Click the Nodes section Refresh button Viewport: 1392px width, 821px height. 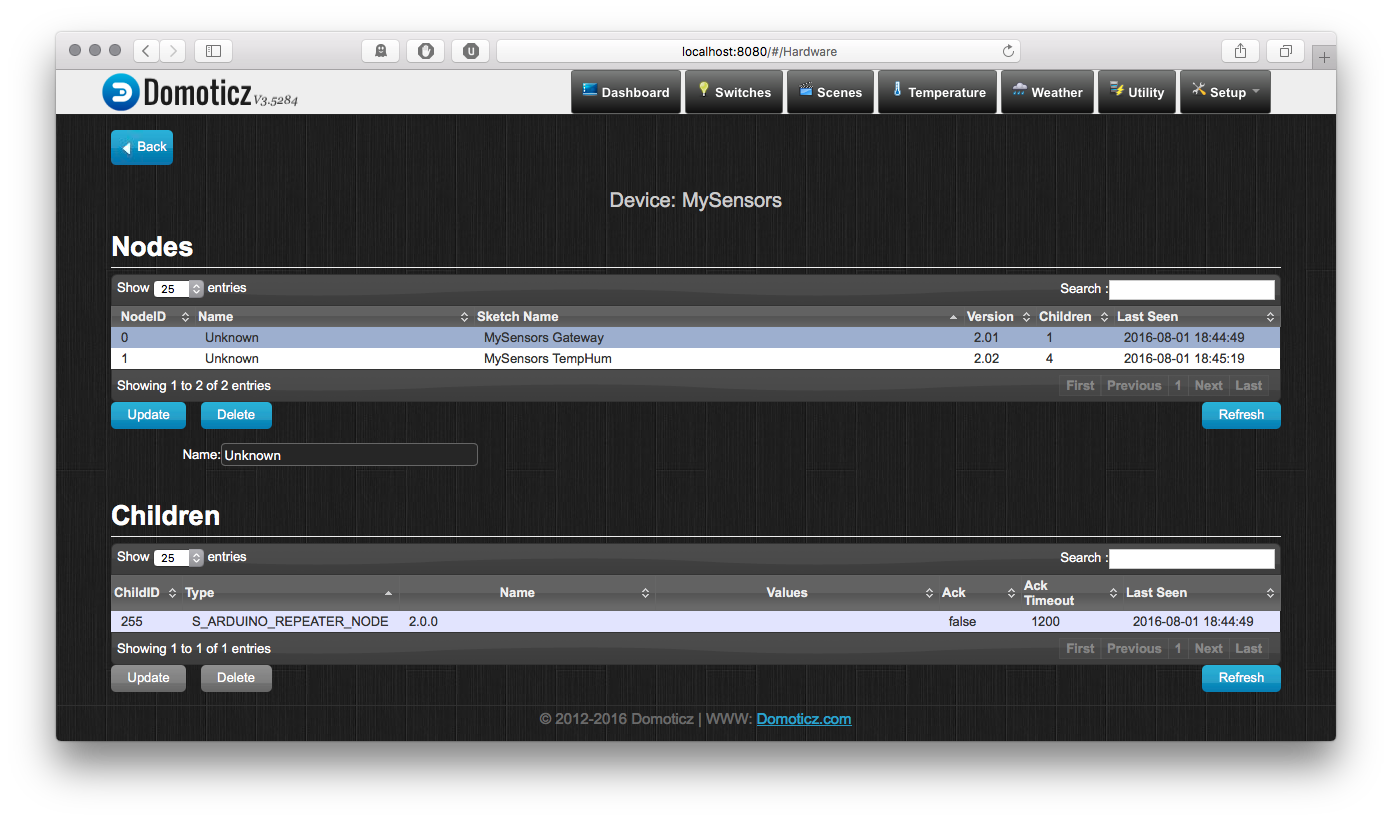[1241, 415]
